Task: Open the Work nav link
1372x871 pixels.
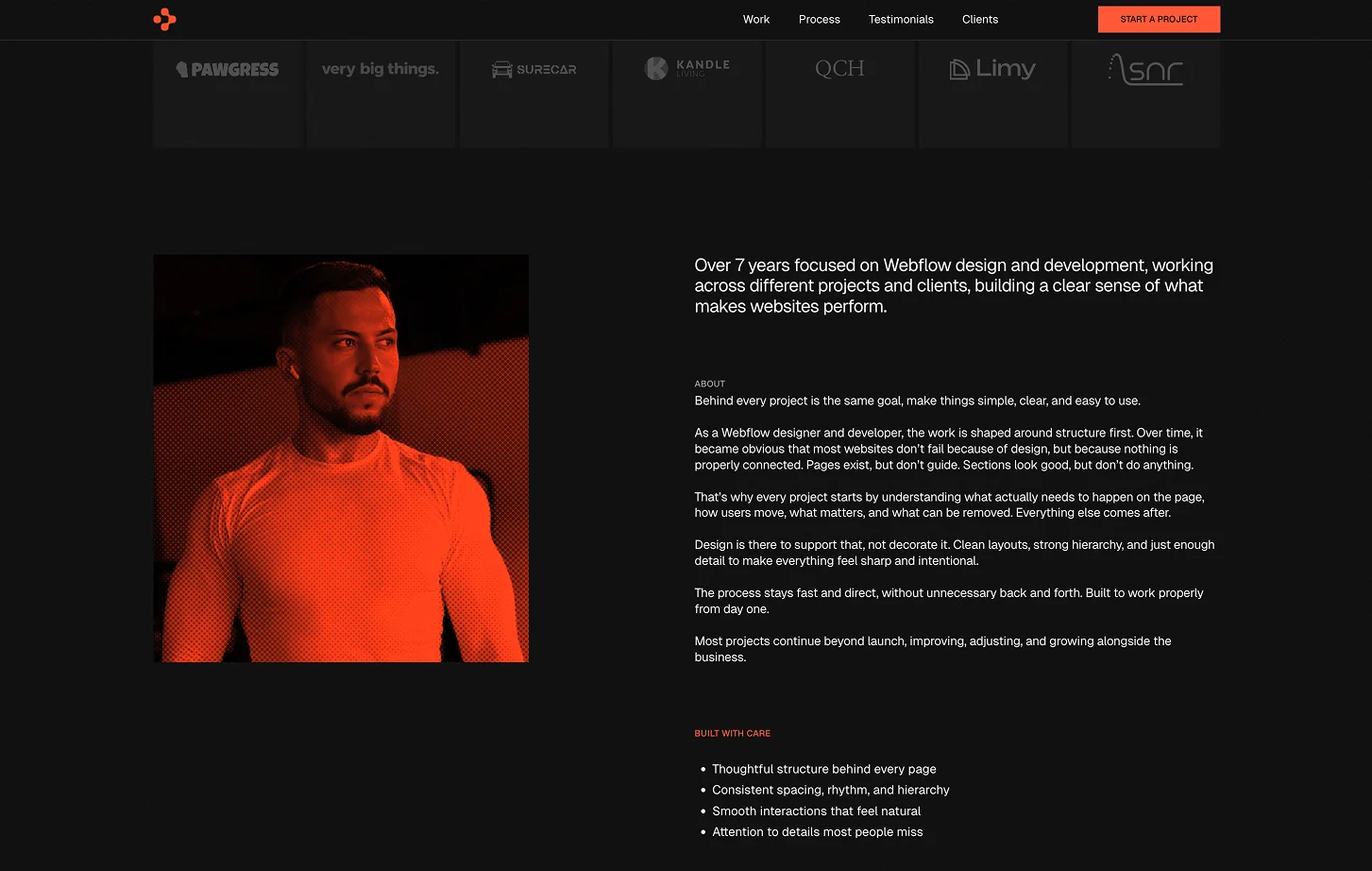Action: point(756,19)
